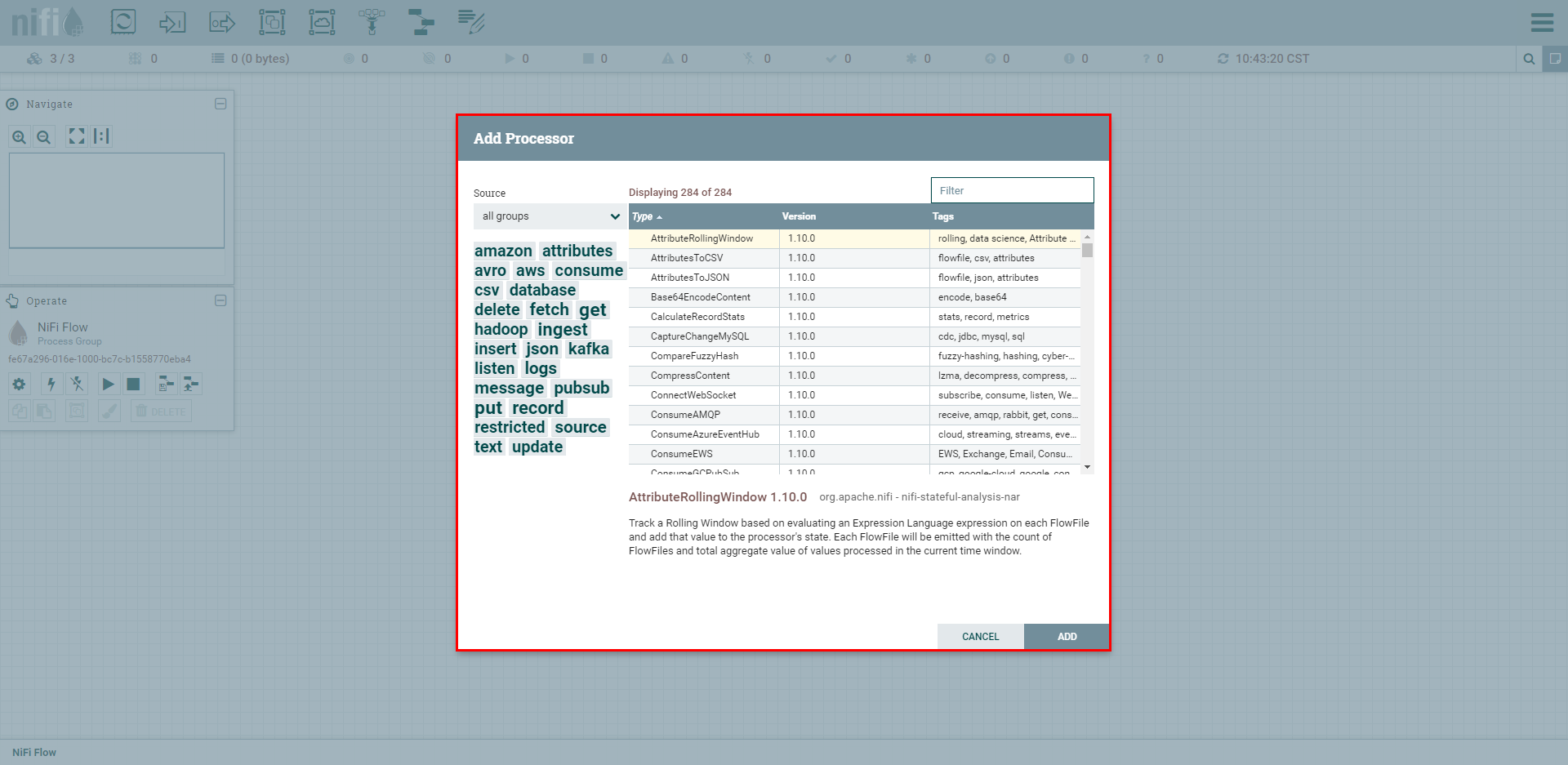This screenshot has width=1568, height=765.
Task: Select the ConnectWebSocket processor
Action: click(854, 395)
